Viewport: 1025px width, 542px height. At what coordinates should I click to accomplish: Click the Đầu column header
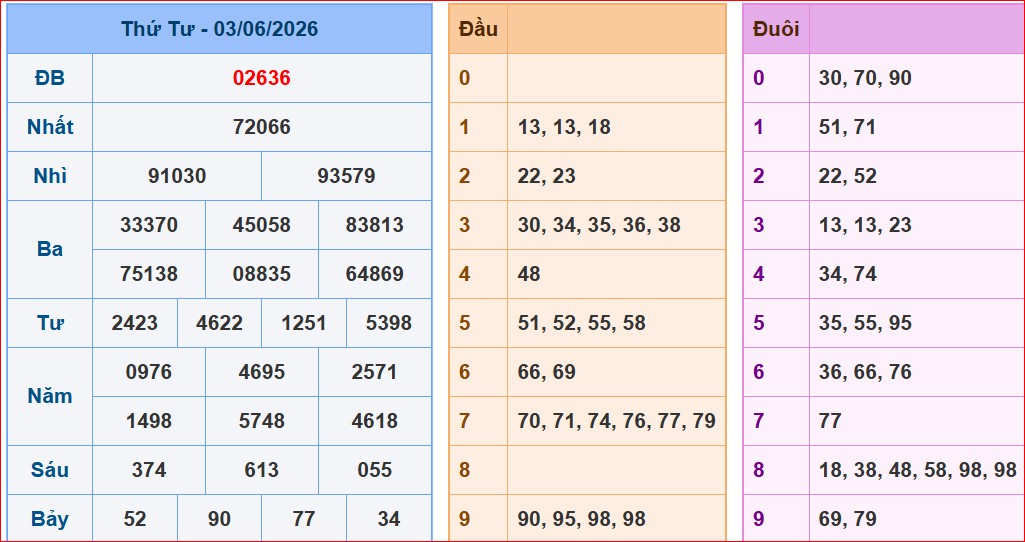click(478, 29)
